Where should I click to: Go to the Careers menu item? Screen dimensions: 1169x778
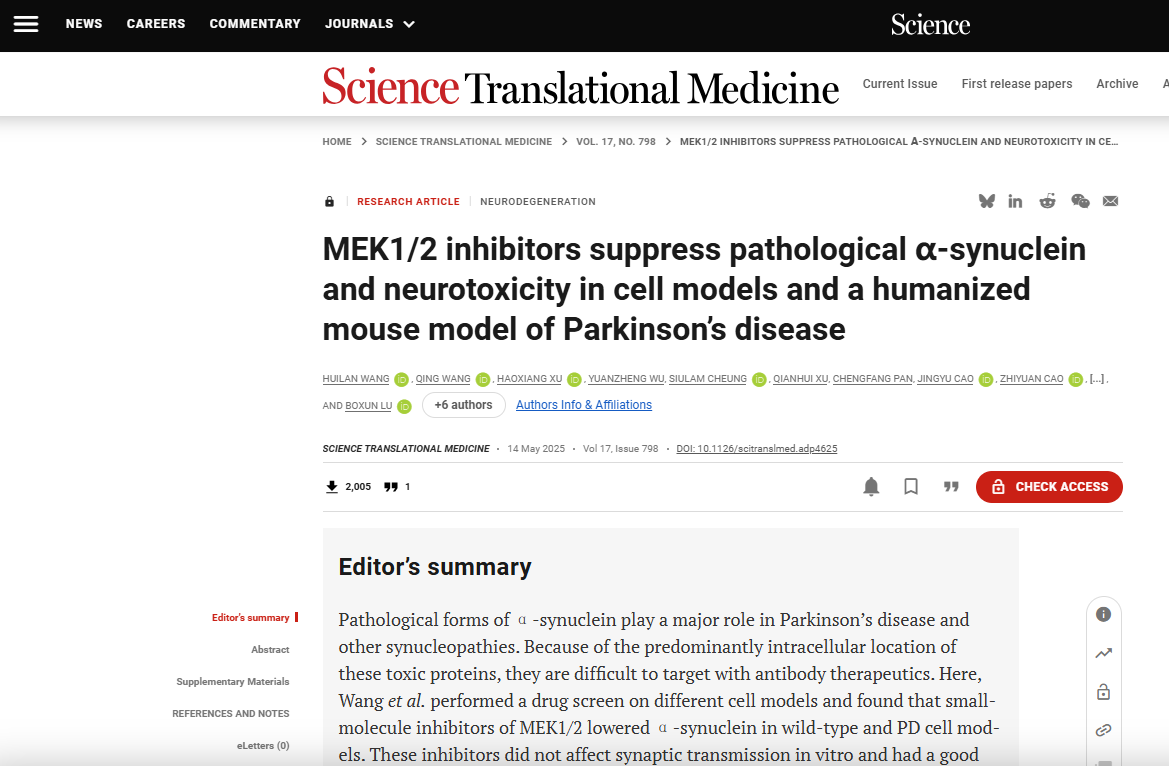click(156, 24)
